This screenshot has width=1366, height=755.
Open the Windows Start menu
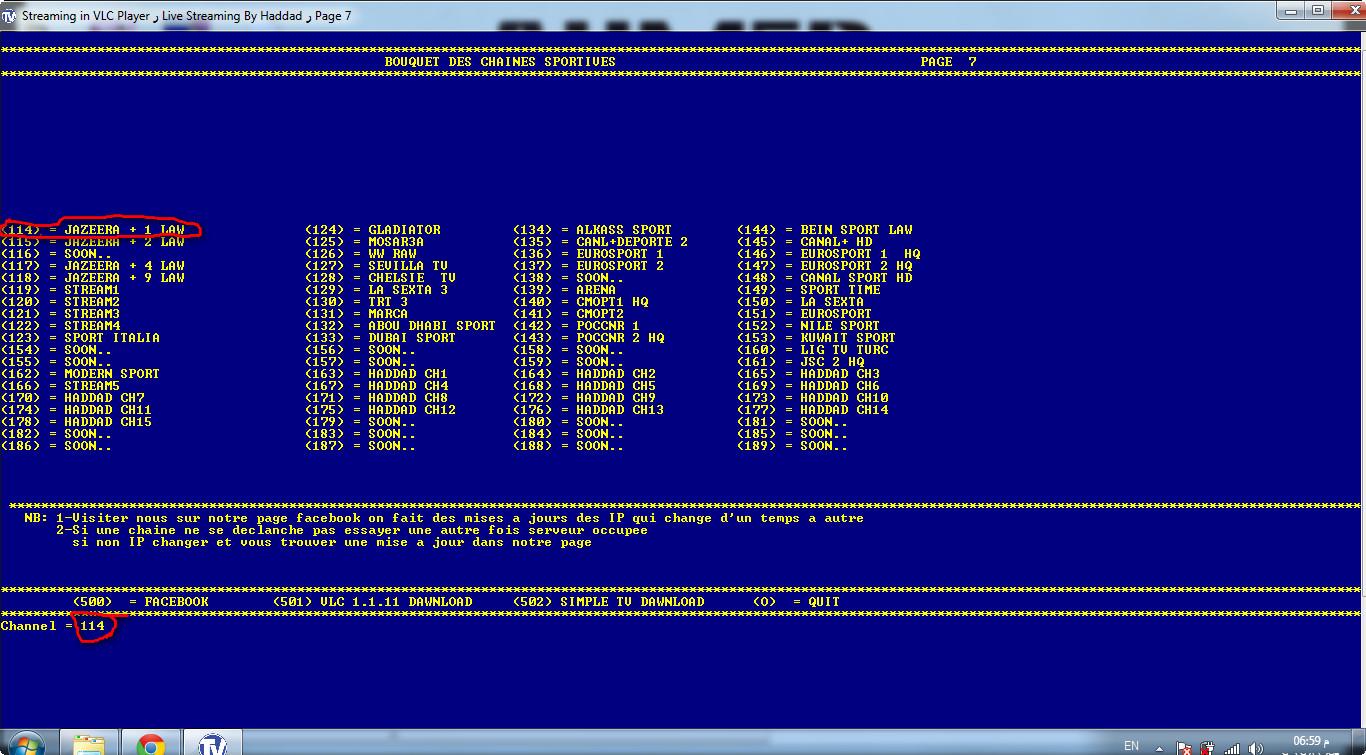25,745
